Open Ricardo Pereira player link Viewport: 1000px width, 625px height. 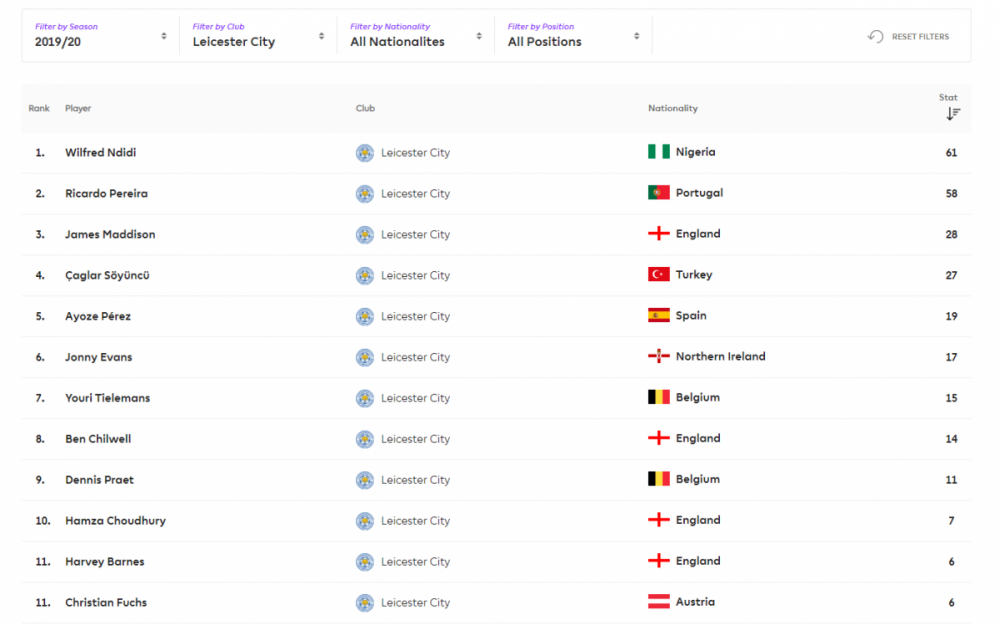107,193
